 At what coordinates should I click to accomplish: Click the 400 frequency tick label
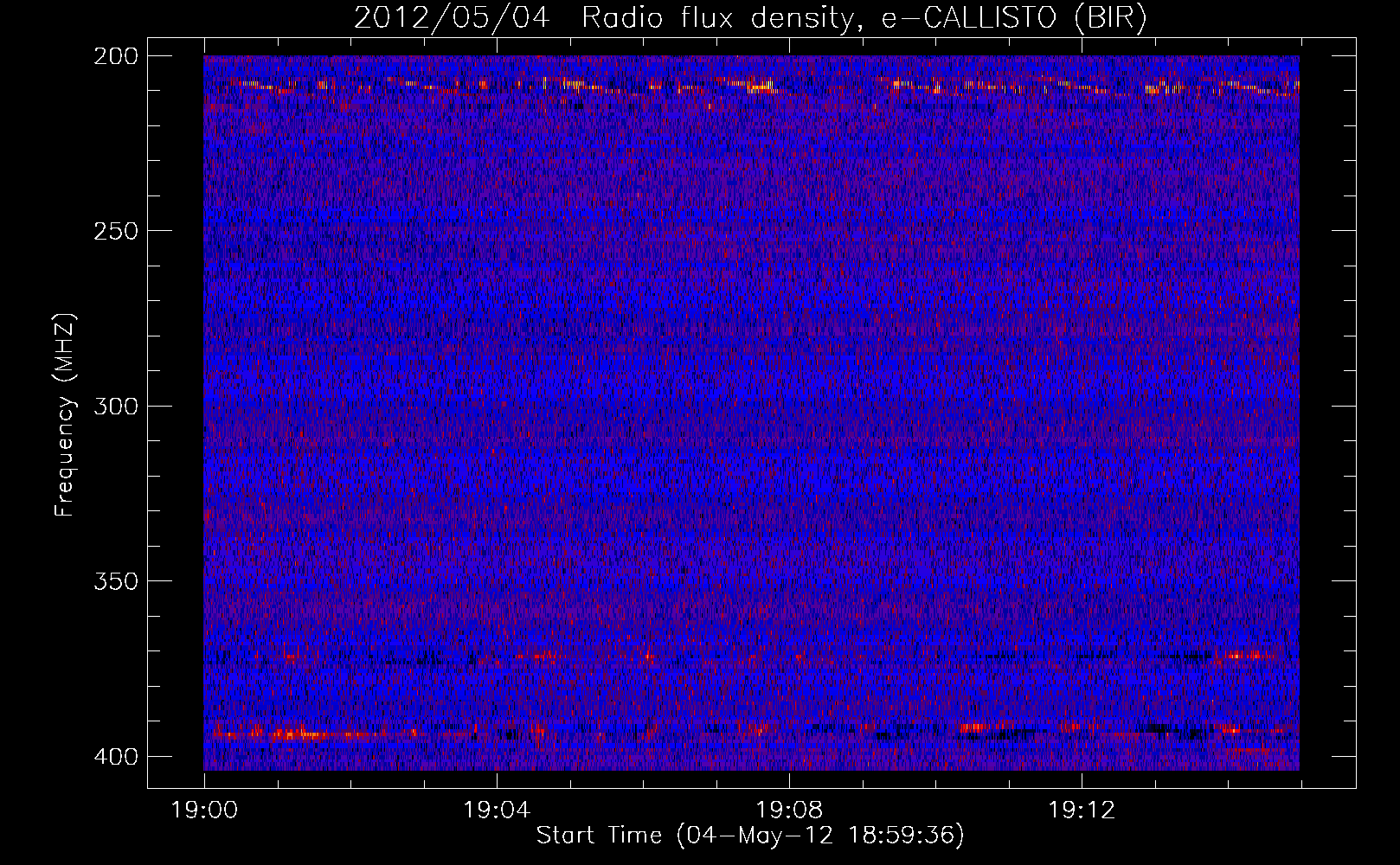pyautogui.click(x=115, y=757)
